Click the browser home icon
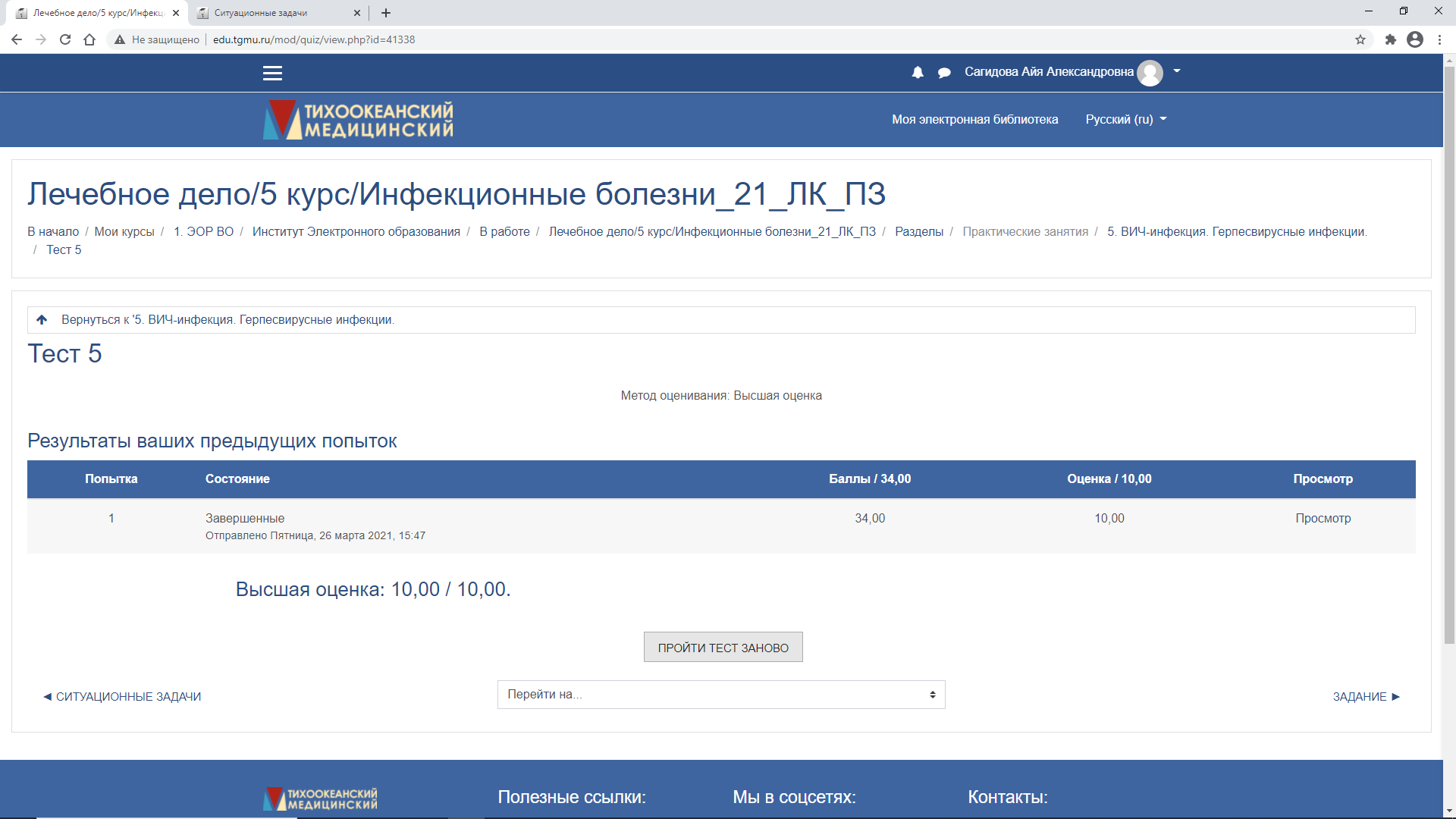The image size is (1456, 819). click(x=89, y=39)
